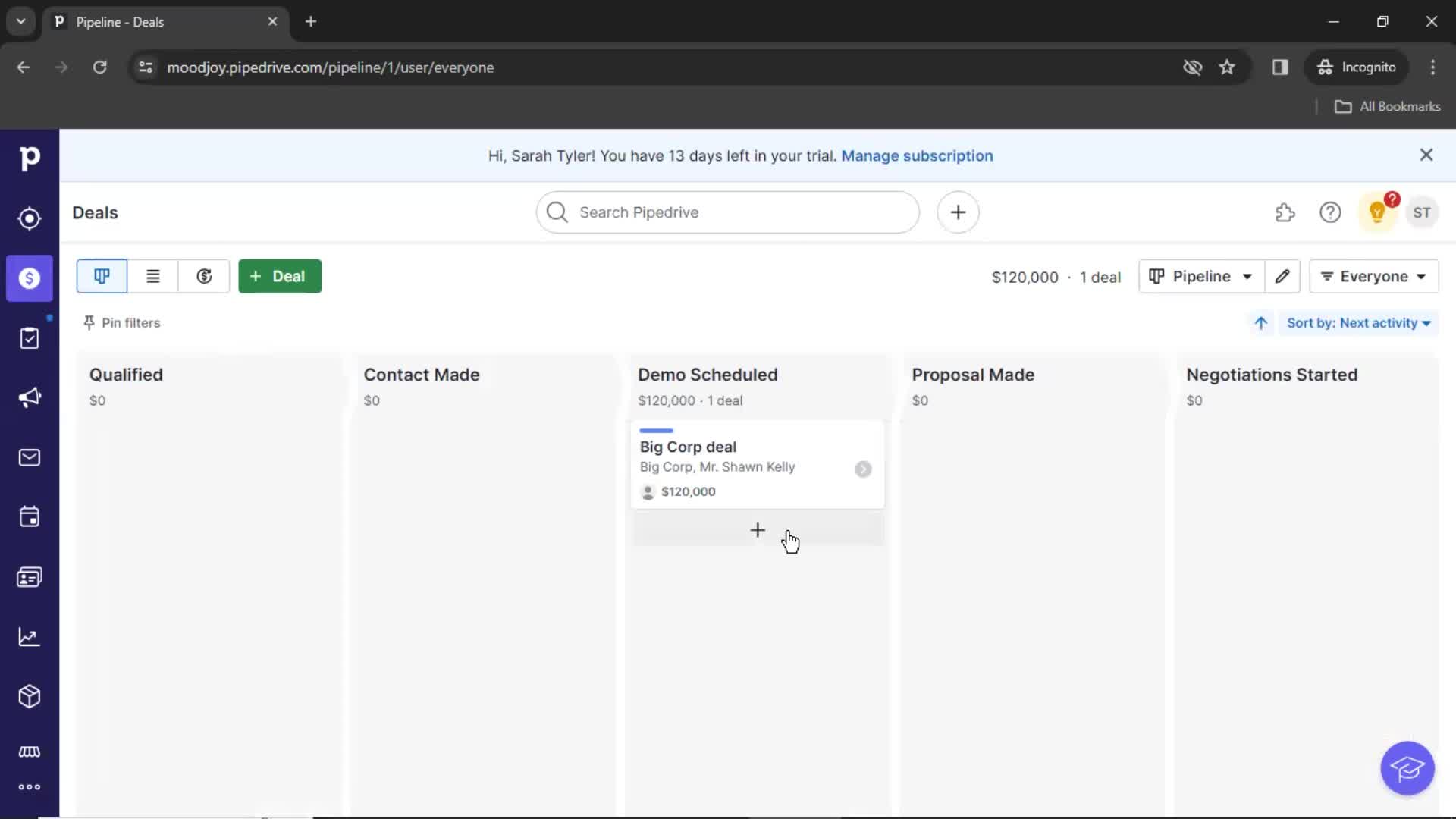Open Activities calendar icon in sidebar

(x=30, y=517)
